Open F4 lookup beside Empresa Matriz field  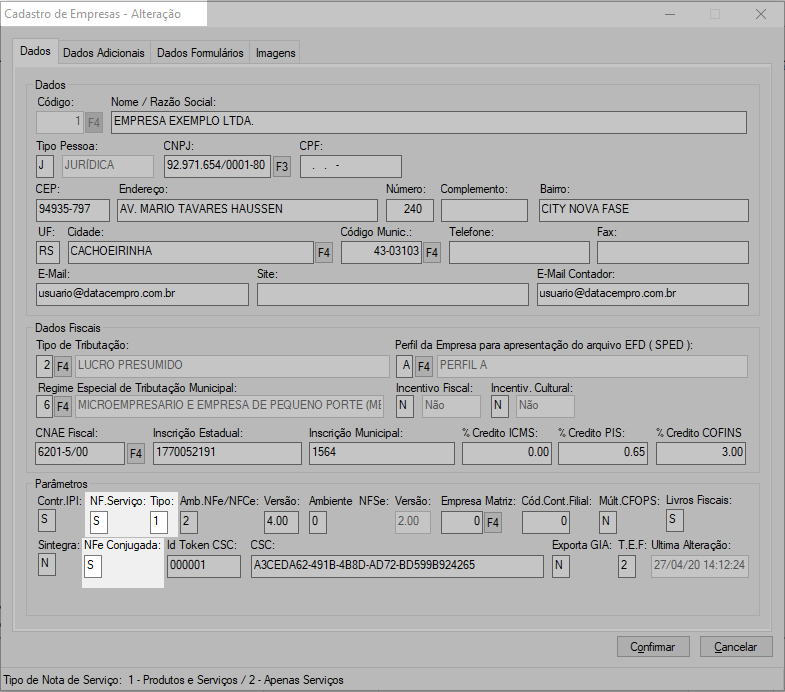[493, 523]
